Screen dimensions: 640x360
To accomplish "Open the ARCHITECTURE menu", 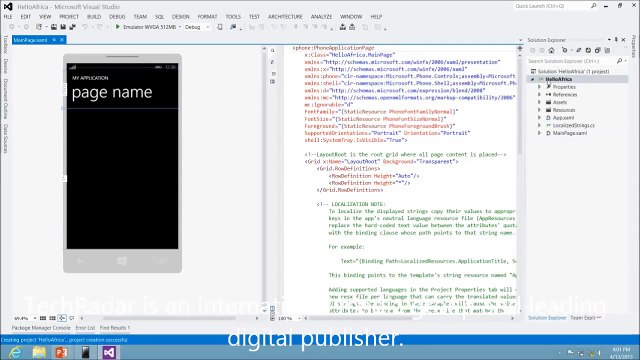I will [x=285, y=17].
